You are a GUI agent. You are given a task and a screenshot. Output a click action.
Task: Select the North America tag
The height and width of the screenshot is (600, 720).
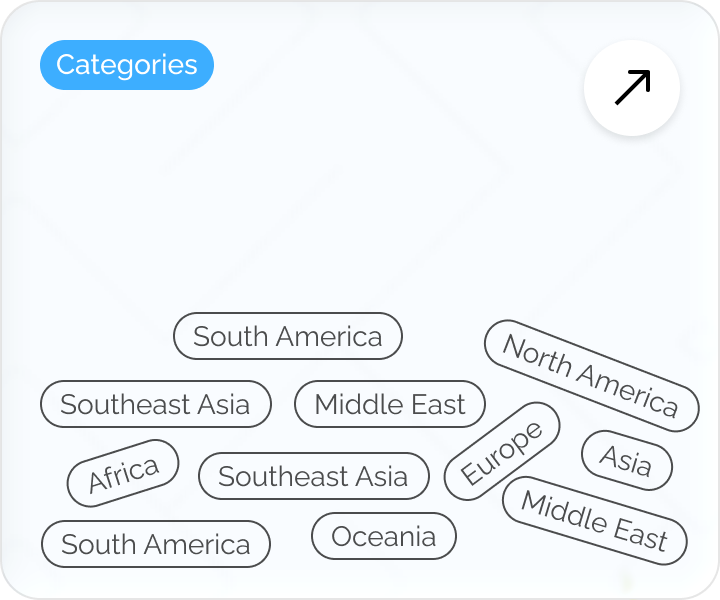(591, 376)
